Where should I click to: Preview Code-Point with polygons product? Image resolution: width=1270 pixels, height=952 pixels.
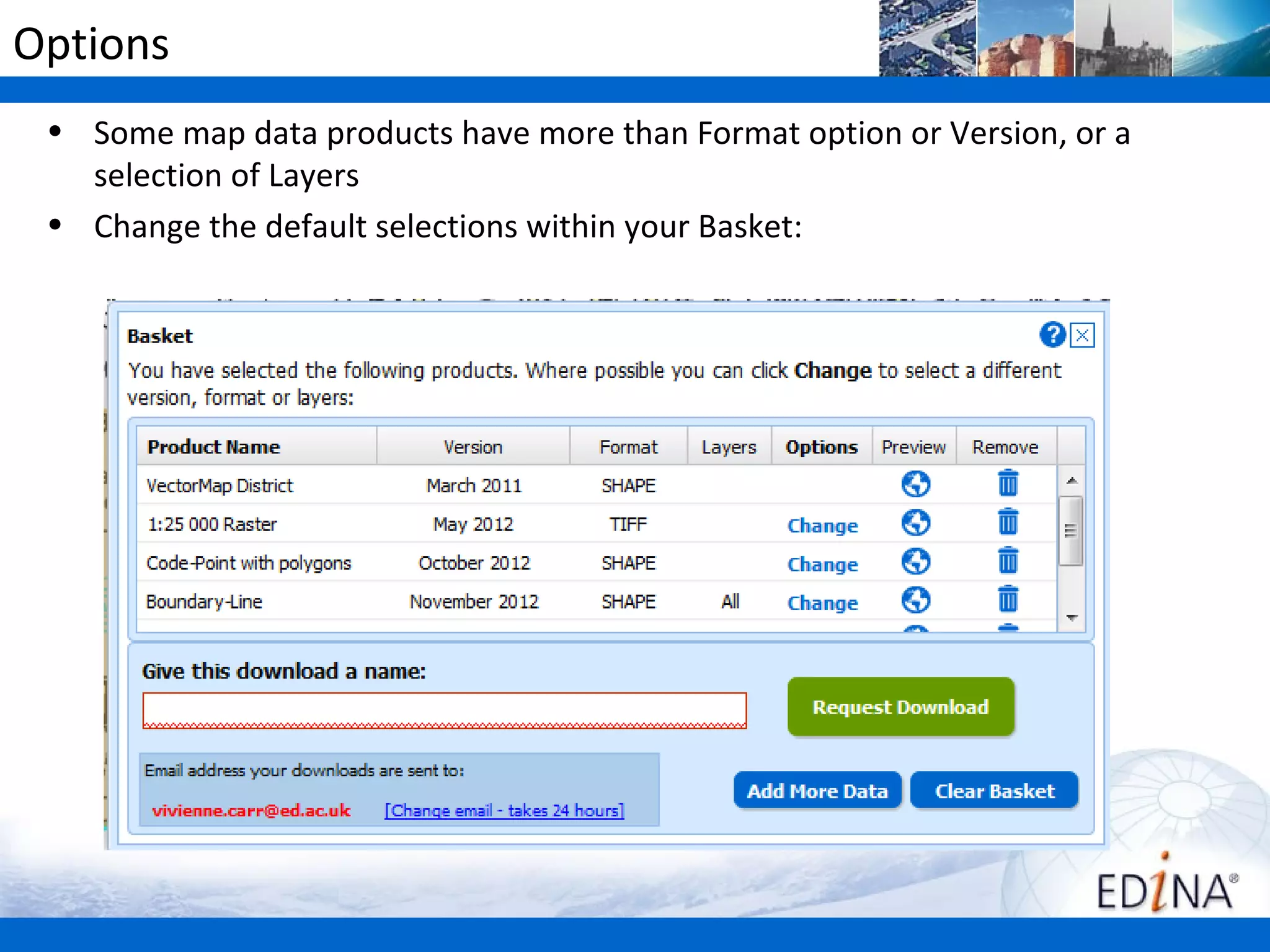(916, 562)
